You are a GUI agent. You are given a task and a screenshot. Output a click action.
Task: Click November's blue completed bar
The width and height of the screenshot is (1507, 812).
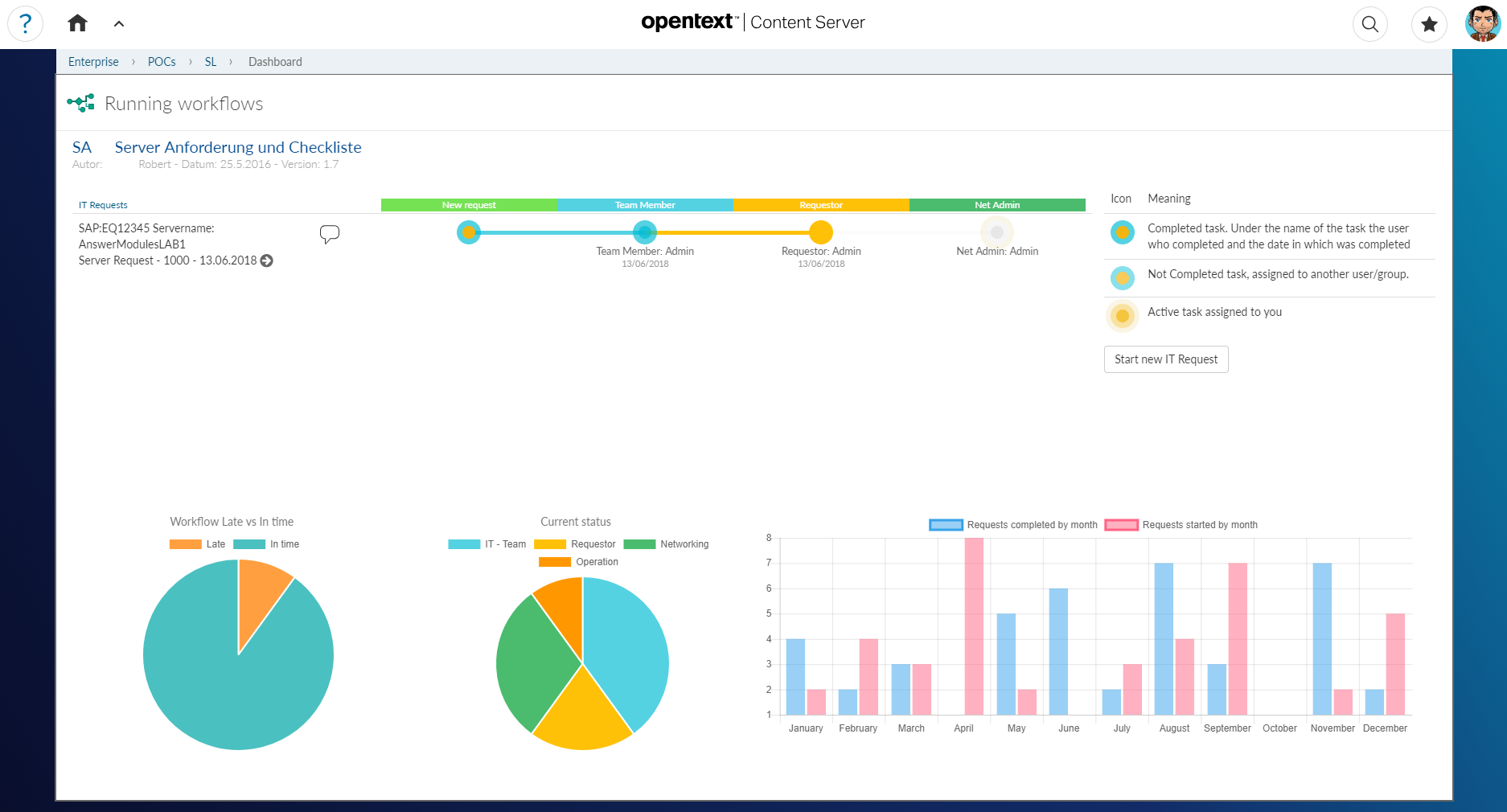tap(1322, 639)
